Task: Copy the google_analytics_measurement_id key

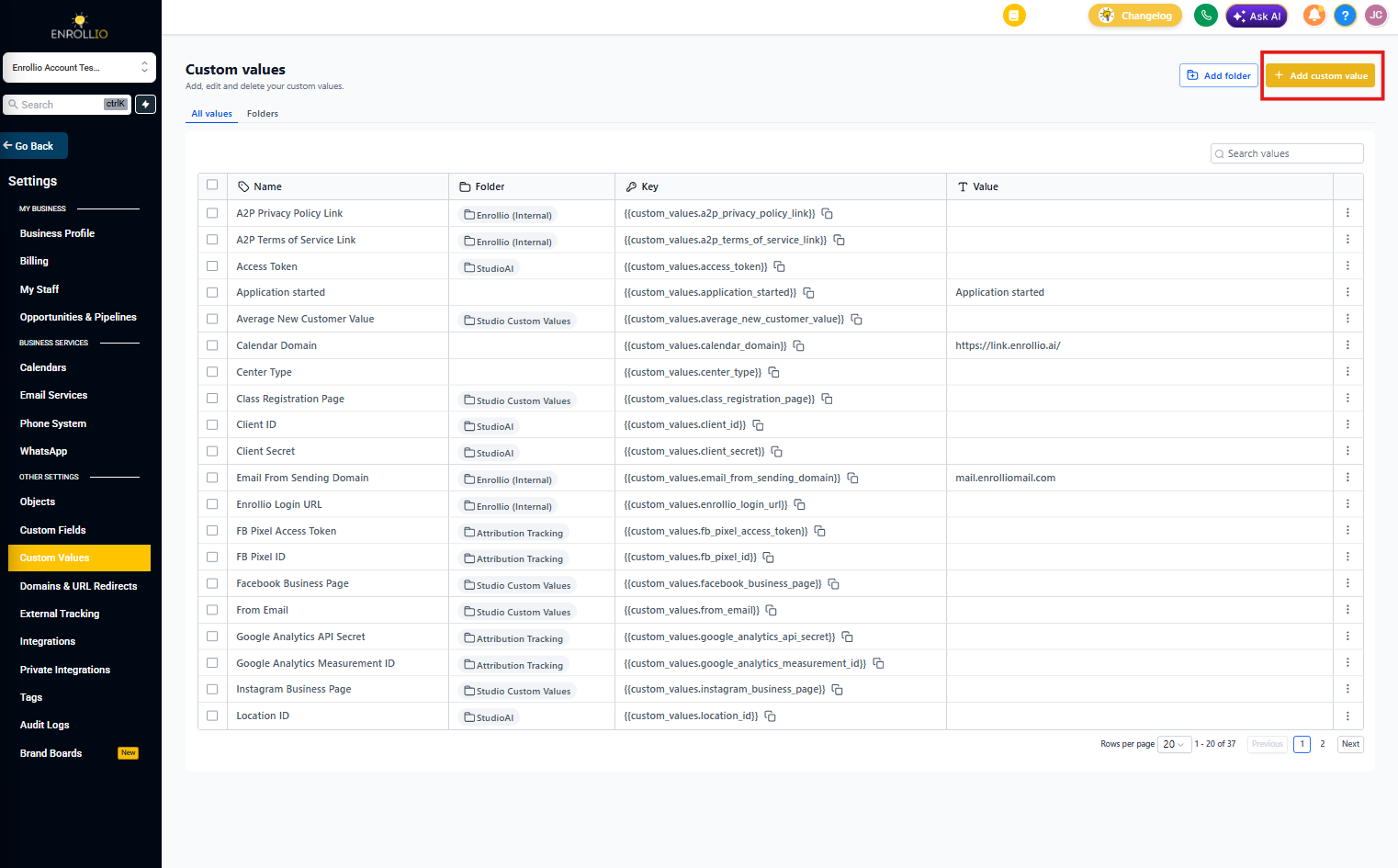Action: [878, 664]
